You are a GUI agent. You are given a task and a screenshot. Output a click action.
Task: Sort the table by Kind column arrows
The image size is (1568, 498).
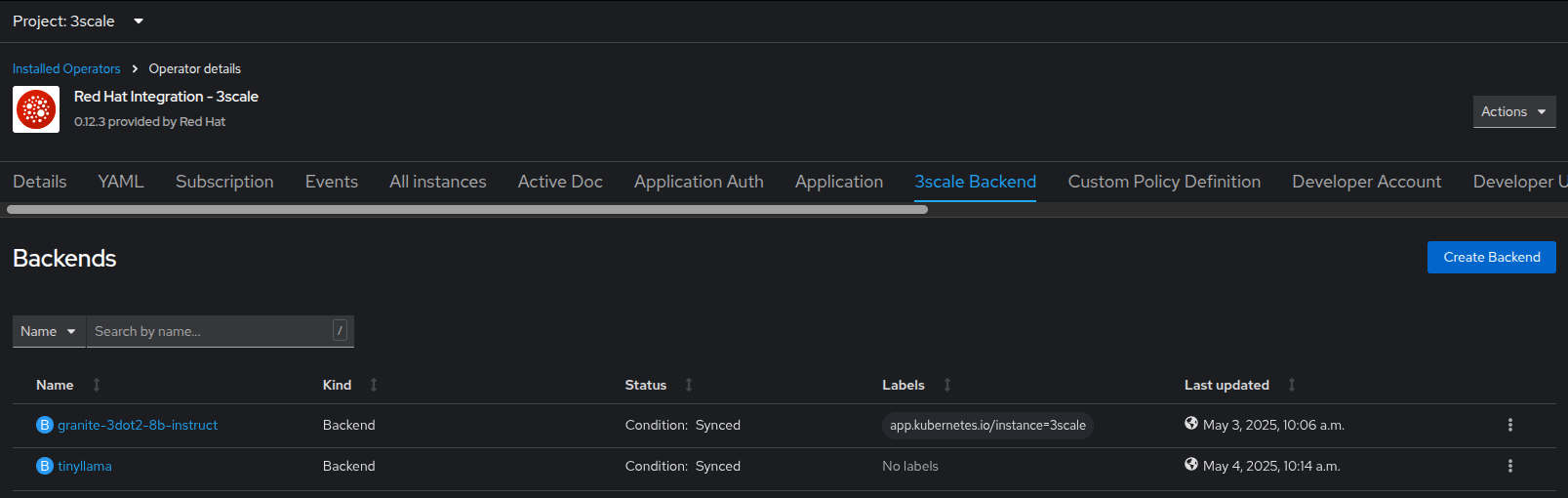click(374, 385)
